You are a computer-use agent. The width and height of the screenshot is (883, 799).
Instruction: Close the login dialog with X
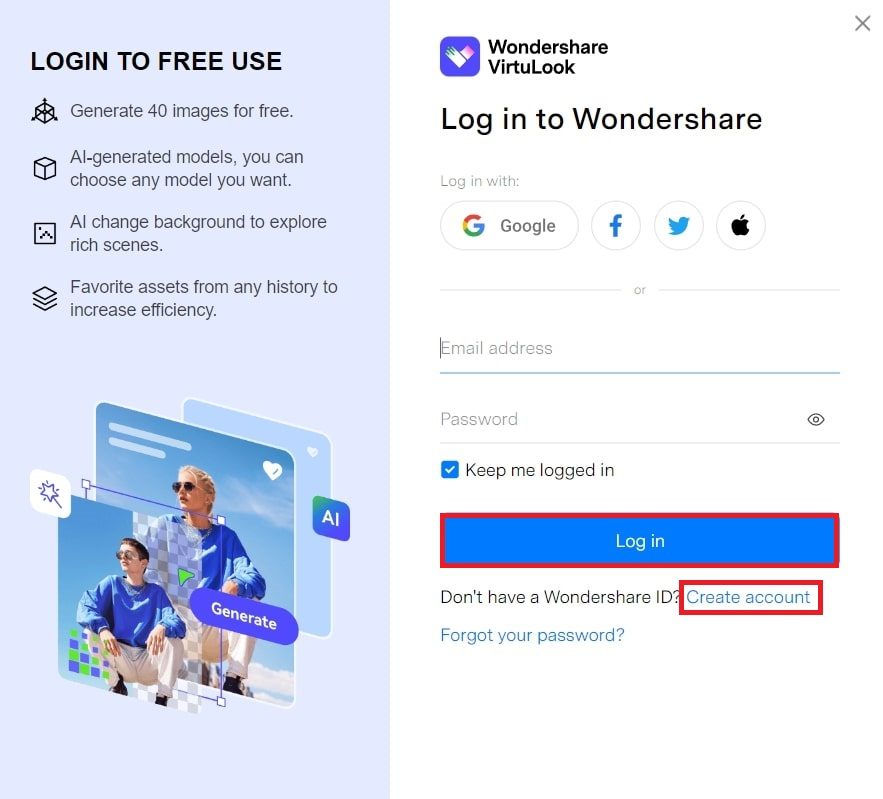862,24
